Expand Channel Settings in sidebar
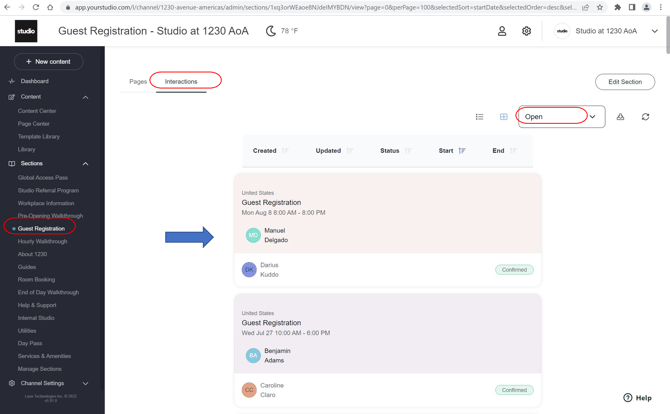 point(85,383)
